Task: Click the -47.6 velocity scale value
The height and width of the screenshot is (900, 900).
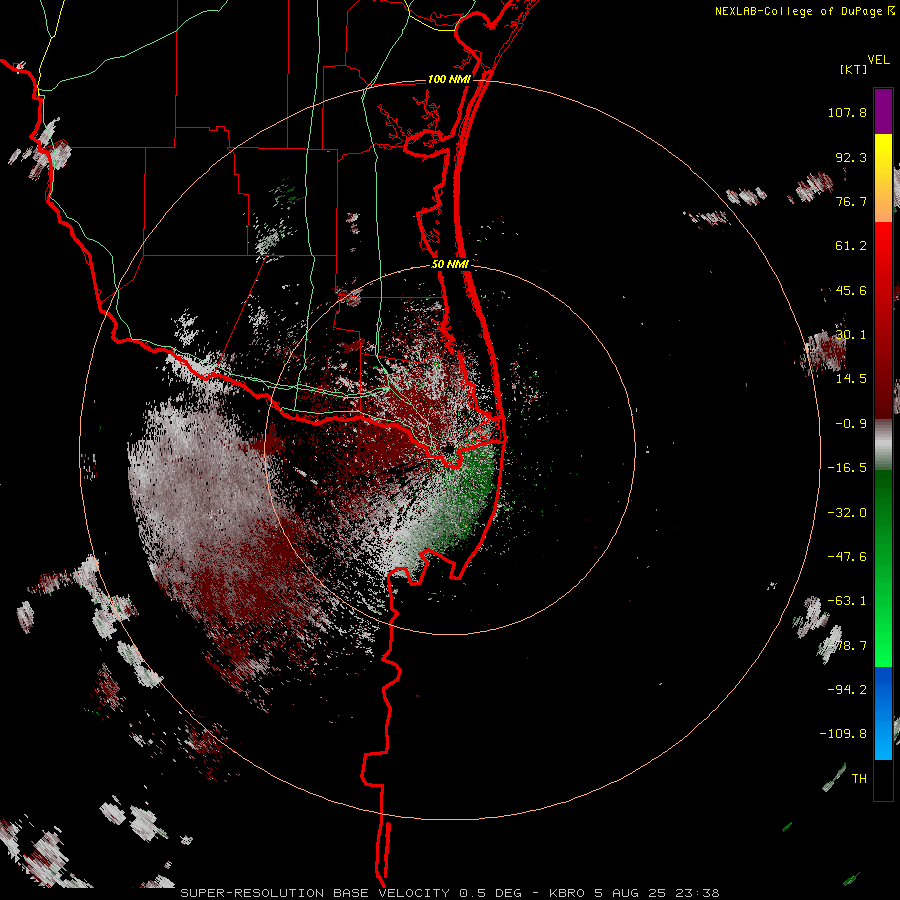Action: pos(847,557)
